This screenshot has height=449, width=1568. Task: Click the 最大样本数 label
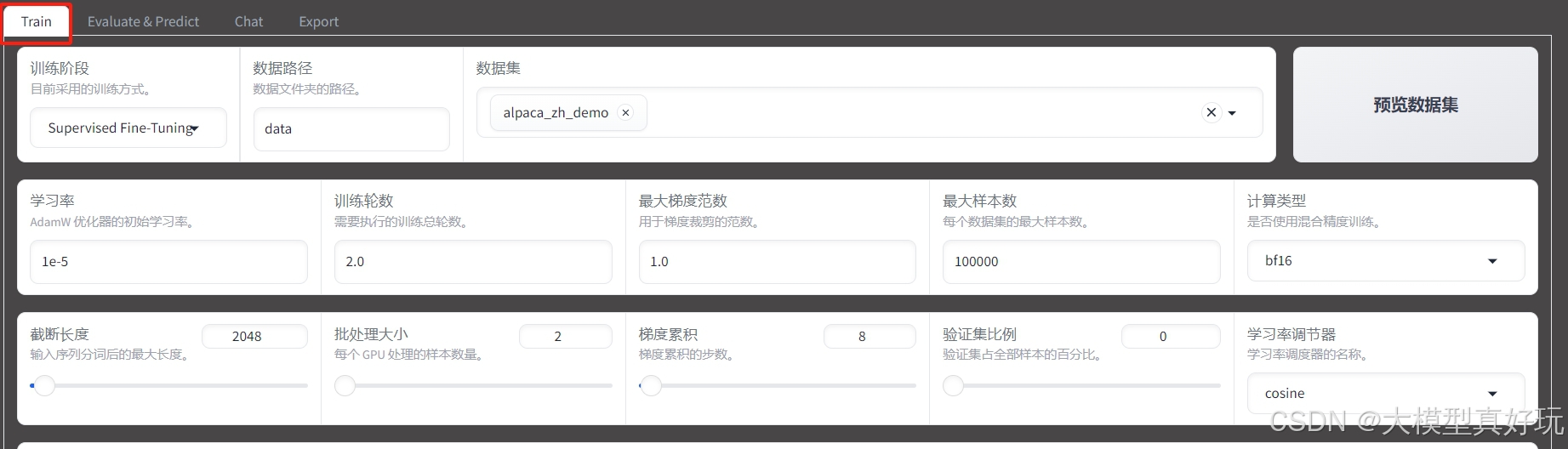[980, 201]
